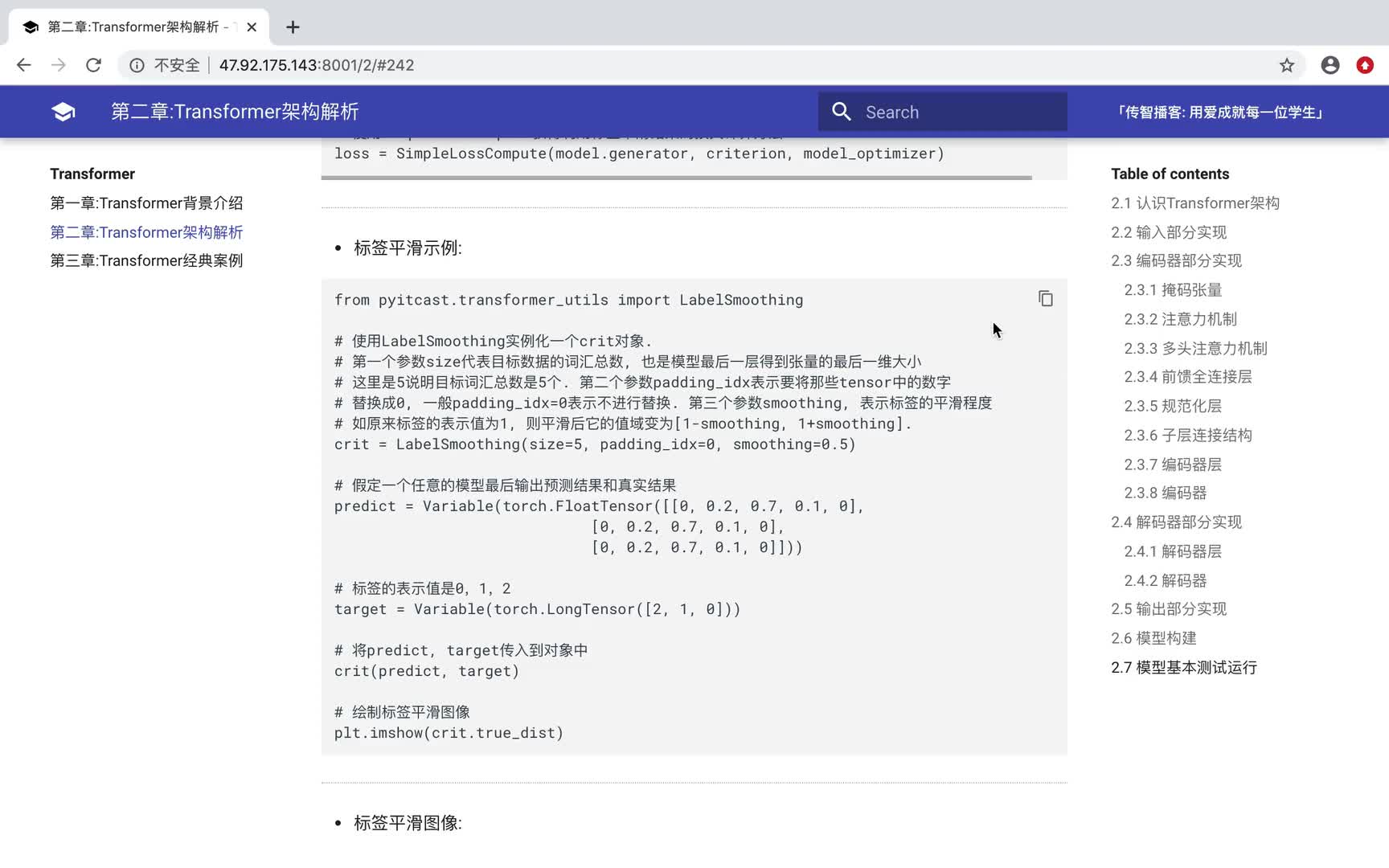Reload the page
Image resolution: width=1389 pixels, height=868 pixels.
[93, 65]
